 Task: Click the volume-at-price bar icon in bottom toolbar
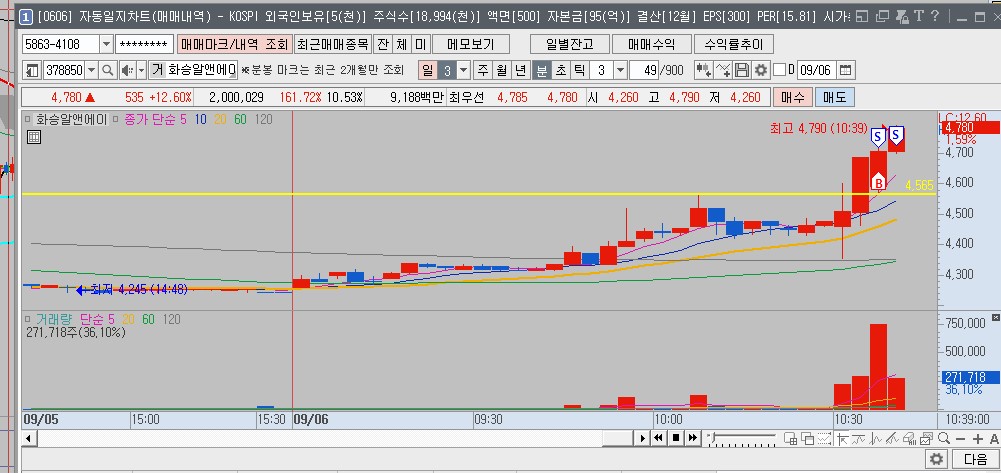pos(910,439)
